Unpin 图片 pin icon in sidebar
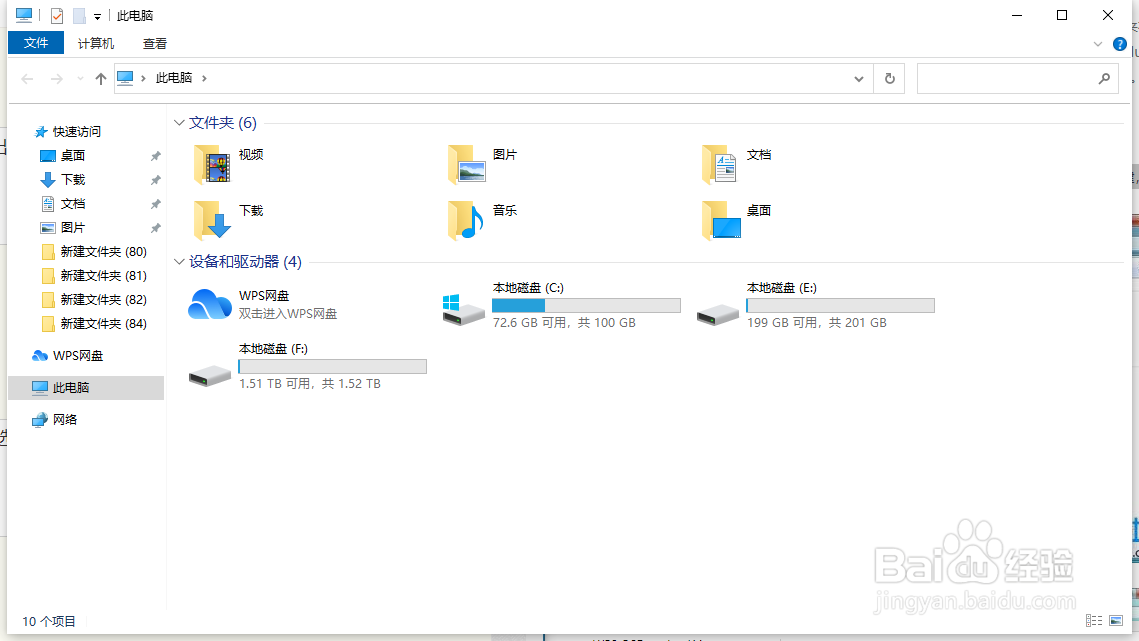1139x641 pixels. point(155,228)
